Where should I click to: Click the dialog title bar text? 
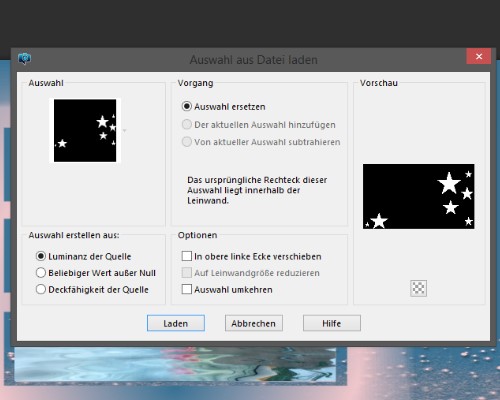coord(253,60)
